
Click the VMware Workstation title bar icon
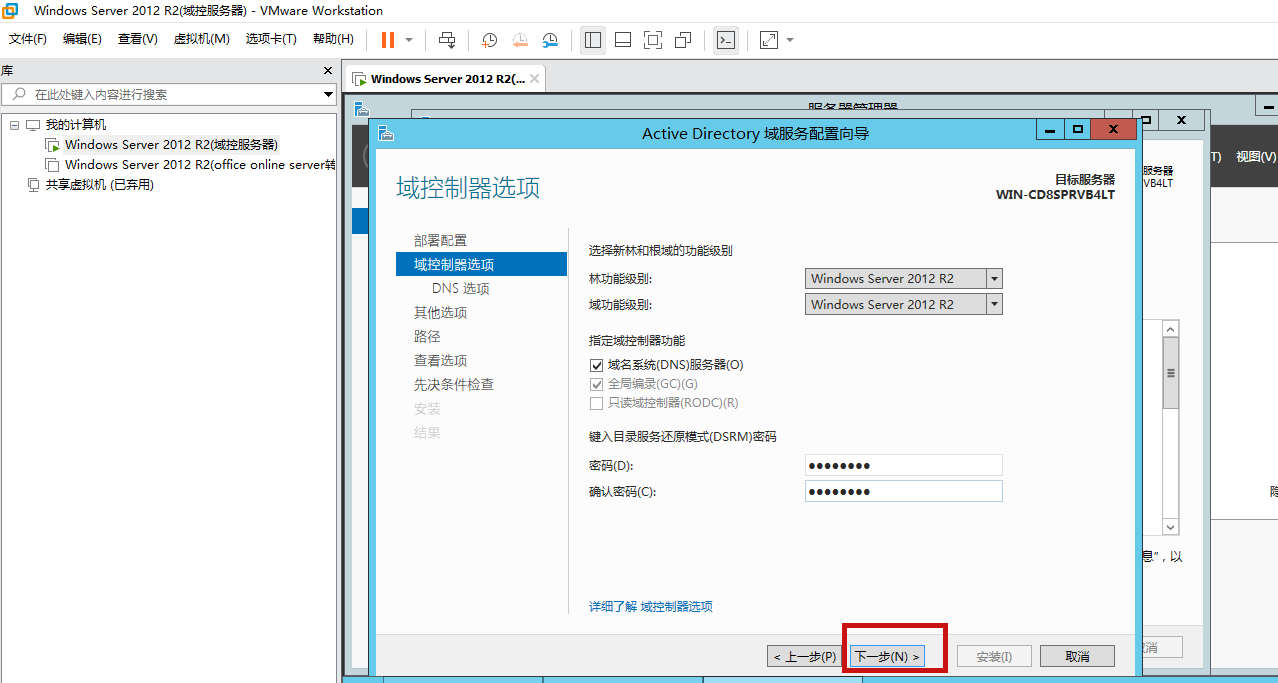click(x=10, y=11)
